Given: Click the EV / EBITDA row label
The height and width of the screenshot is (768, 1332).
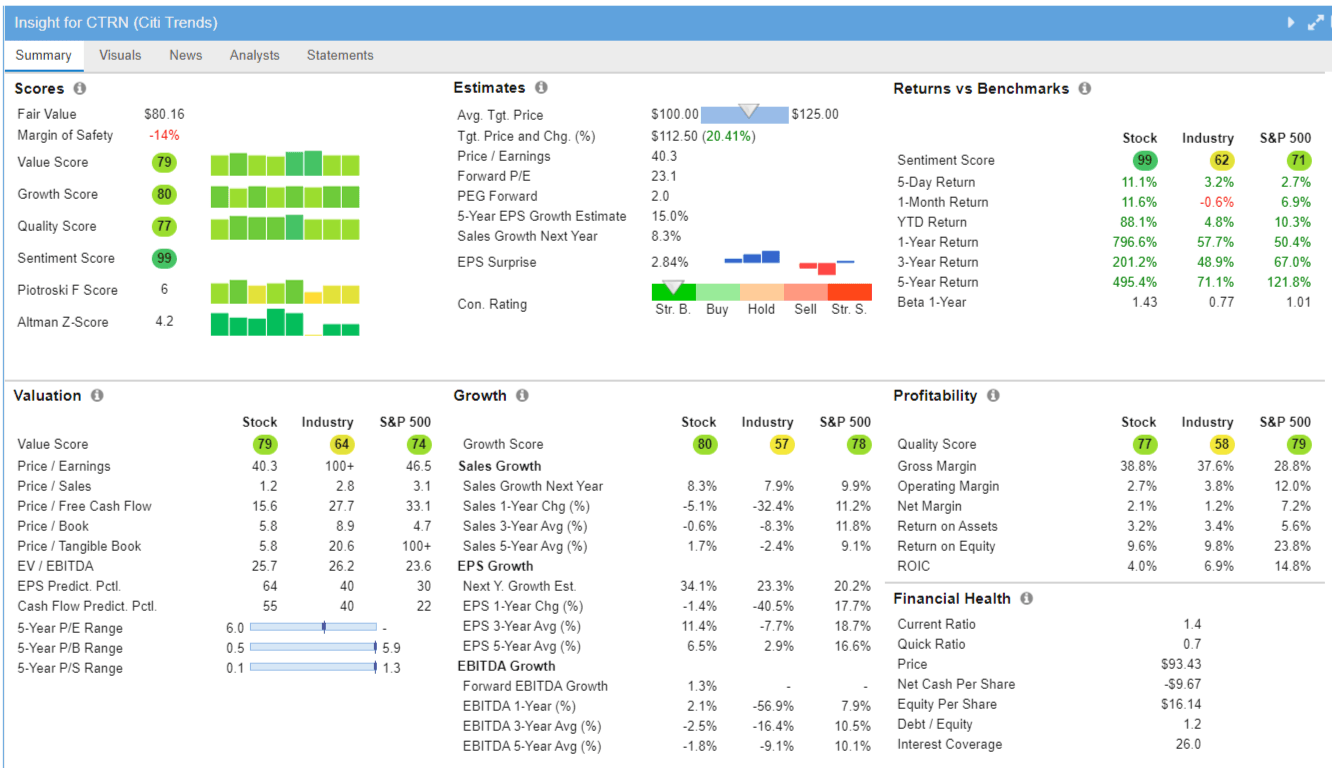Looking at the screenshot, I should click(x=54, y=566).
